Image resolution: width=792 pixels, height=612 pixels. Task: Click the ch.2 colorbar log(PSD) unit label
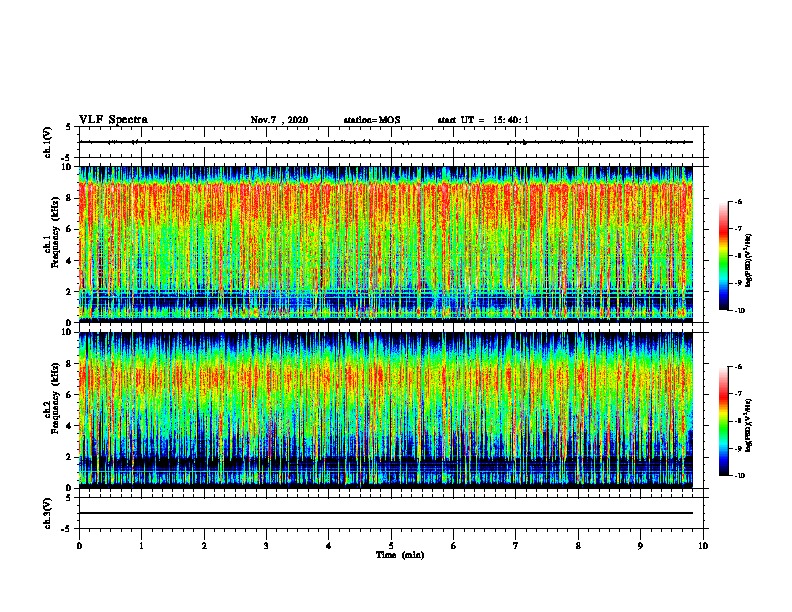[749, 425]
